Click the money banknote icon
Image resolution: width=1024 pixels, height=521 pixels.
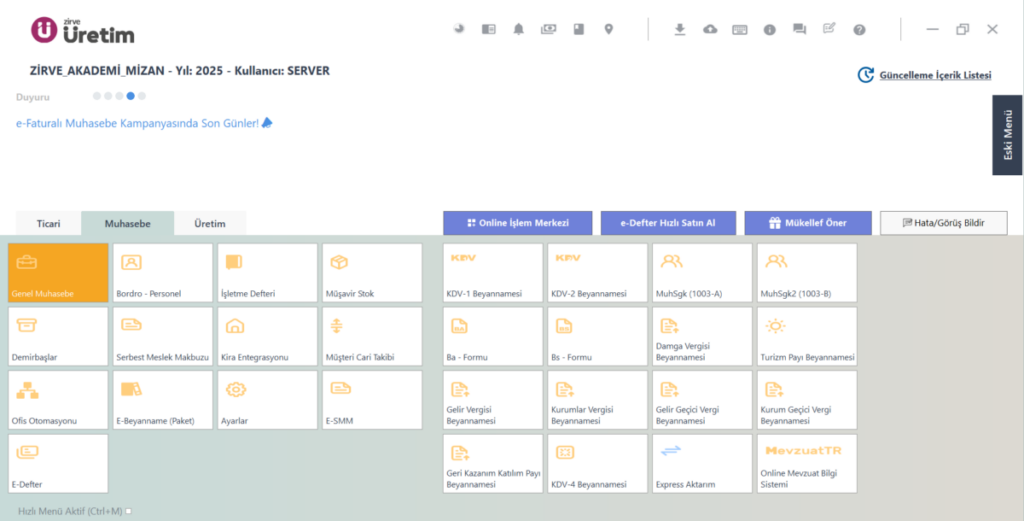[549, 29]
